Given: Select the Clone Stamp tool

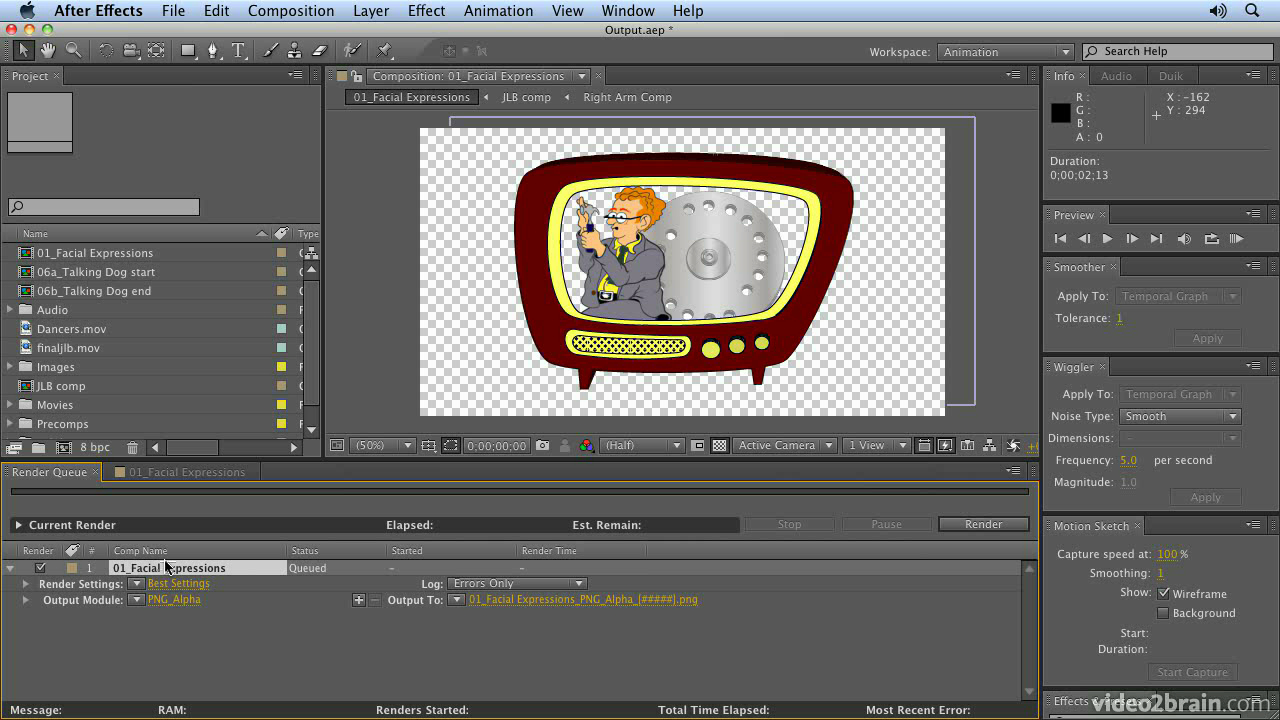Looking at the screenshot, I should click(x=294, y=50).
